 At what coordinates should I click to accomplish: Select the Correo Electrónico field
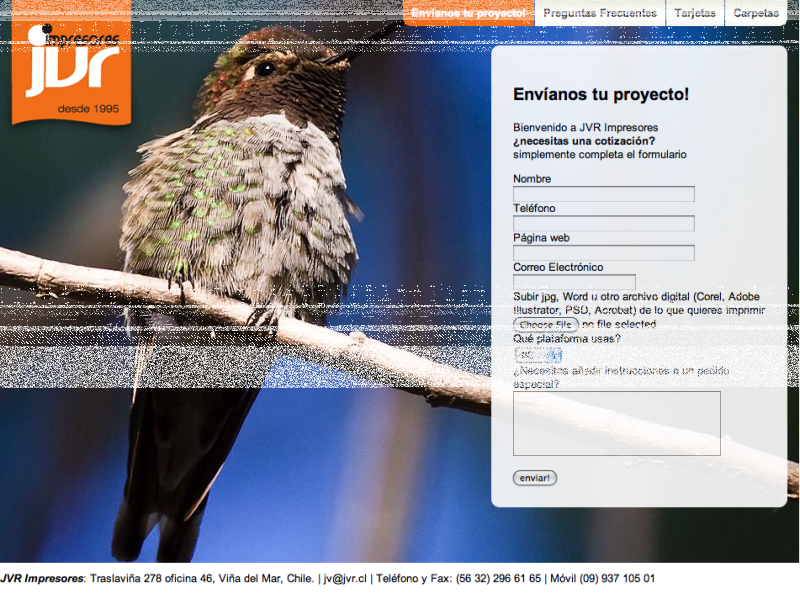click(x=574, y=282)
